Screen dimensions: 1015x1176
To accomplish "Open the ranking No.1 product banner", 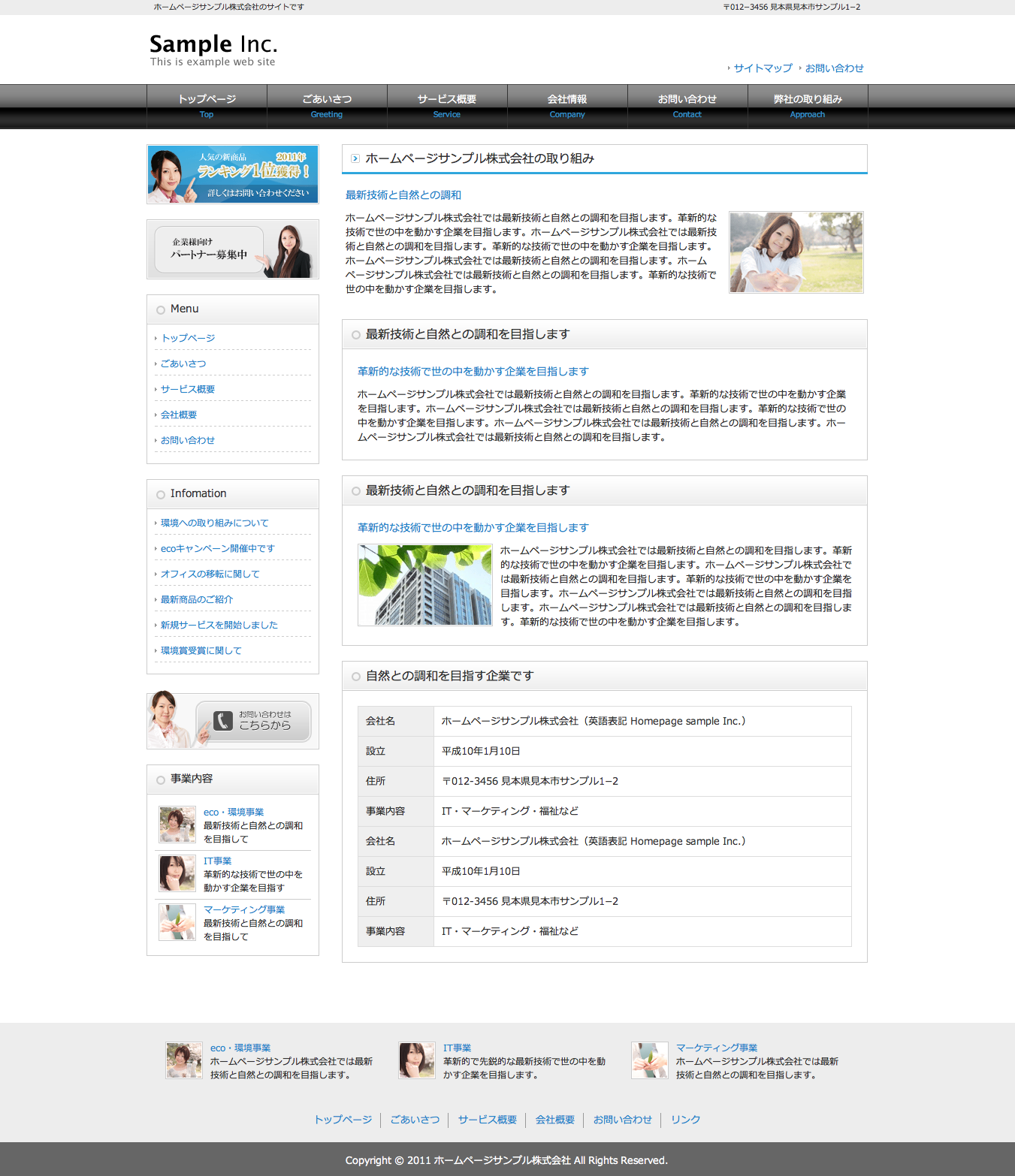I will point(233,174).
